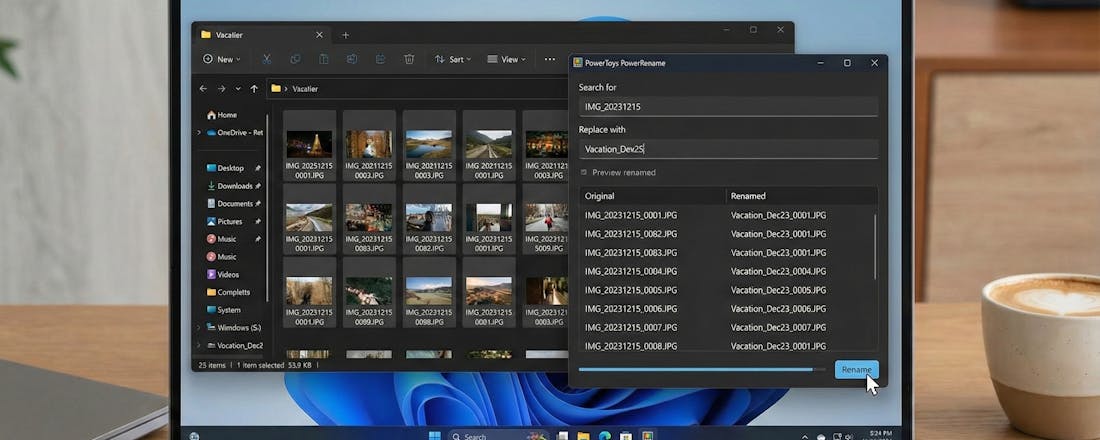The width and height of the screenshot is (1100, 440).
Task: Open a new tab with plus button
Action: 346,35
